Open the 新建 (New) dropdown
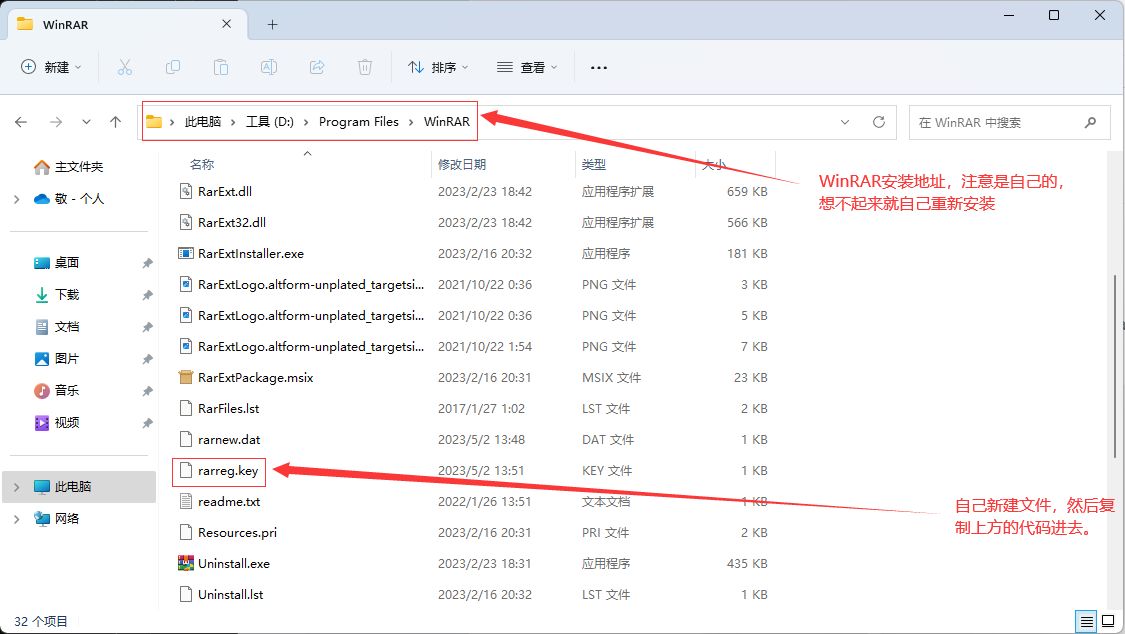This screenshot has width=1125, height=634. [x=51, y=67]
